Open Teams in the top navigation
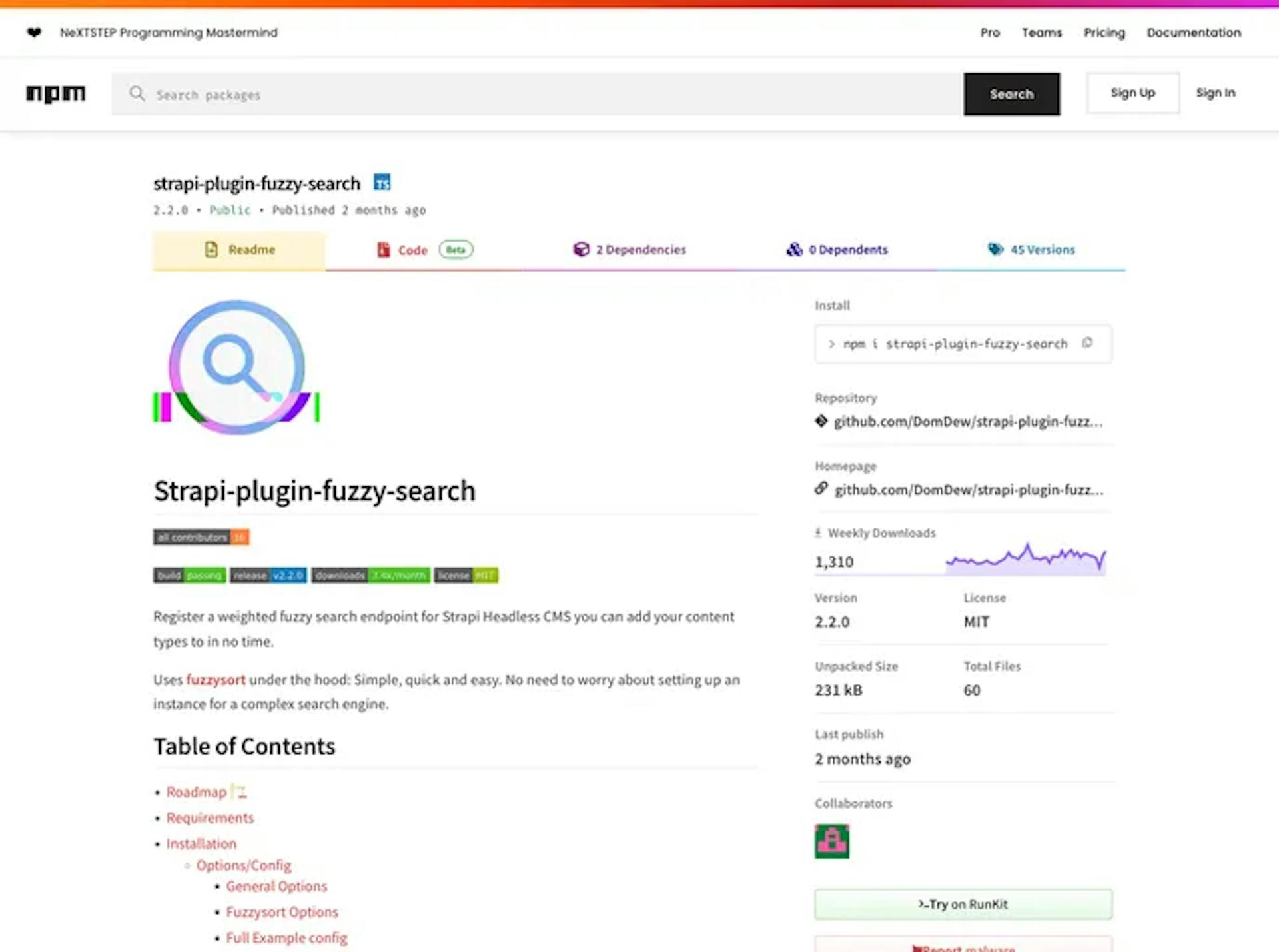The width and height of the screenshot is (1279, 952). (x=1042, y=33)
